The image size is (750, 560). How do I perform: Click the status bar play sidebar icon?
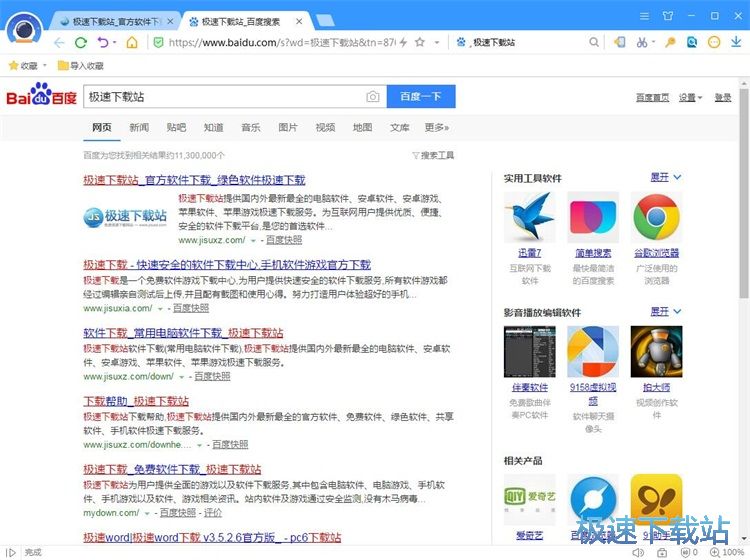11,552
